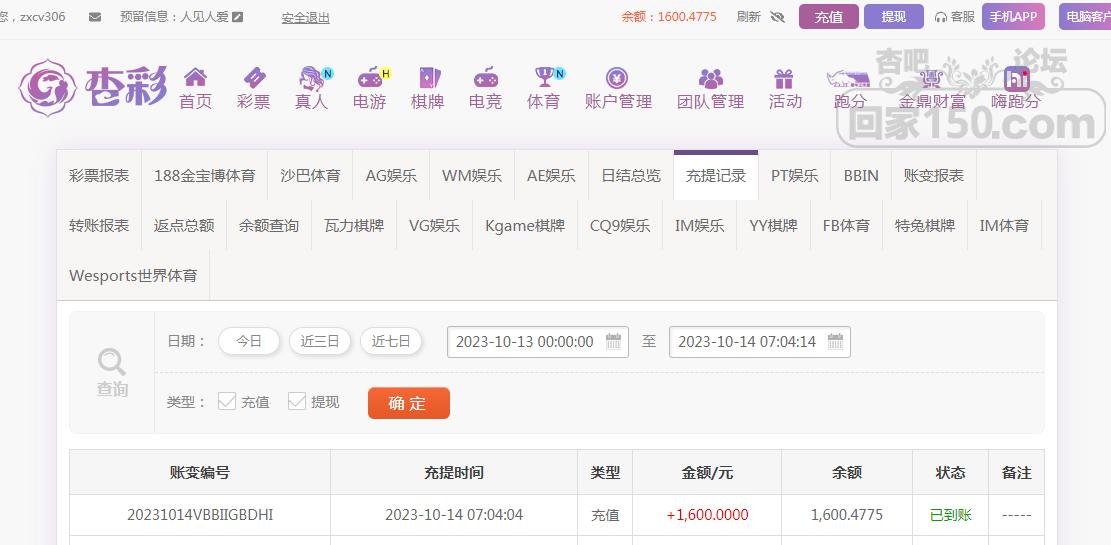Open the 嗨跑分 hi icon
This screenshot has width=1111, height=545.
tap(1017, 78)
